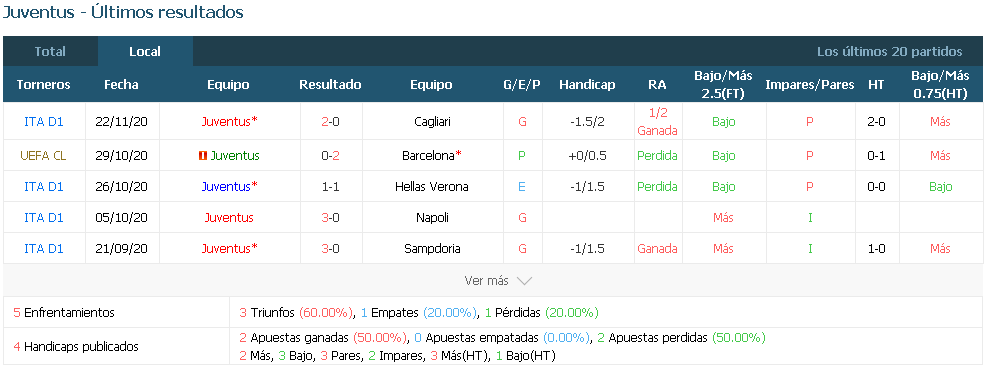Open the Sampdoria team link
This screenshot has height=370, width=989.
[x=432, y=248]
